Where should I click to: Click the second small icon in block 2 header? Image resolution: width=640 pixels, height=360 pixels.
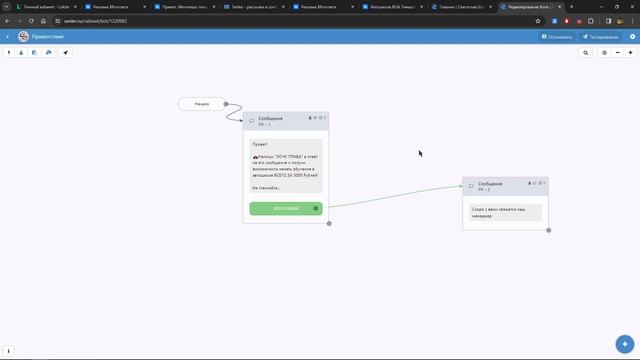tap(535, 183)
